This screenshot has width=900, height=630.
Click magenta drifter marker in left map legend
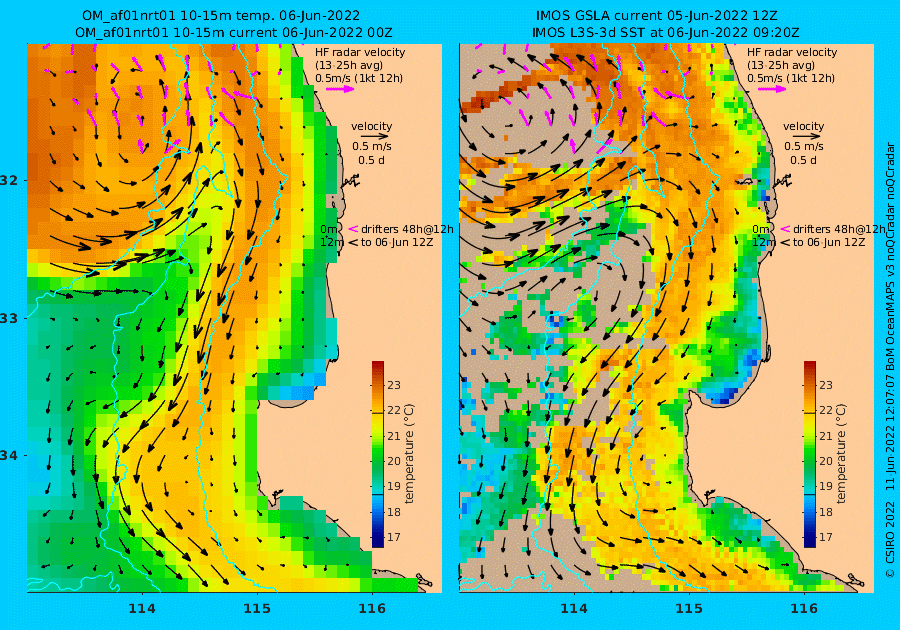click(x=353, y=229)
